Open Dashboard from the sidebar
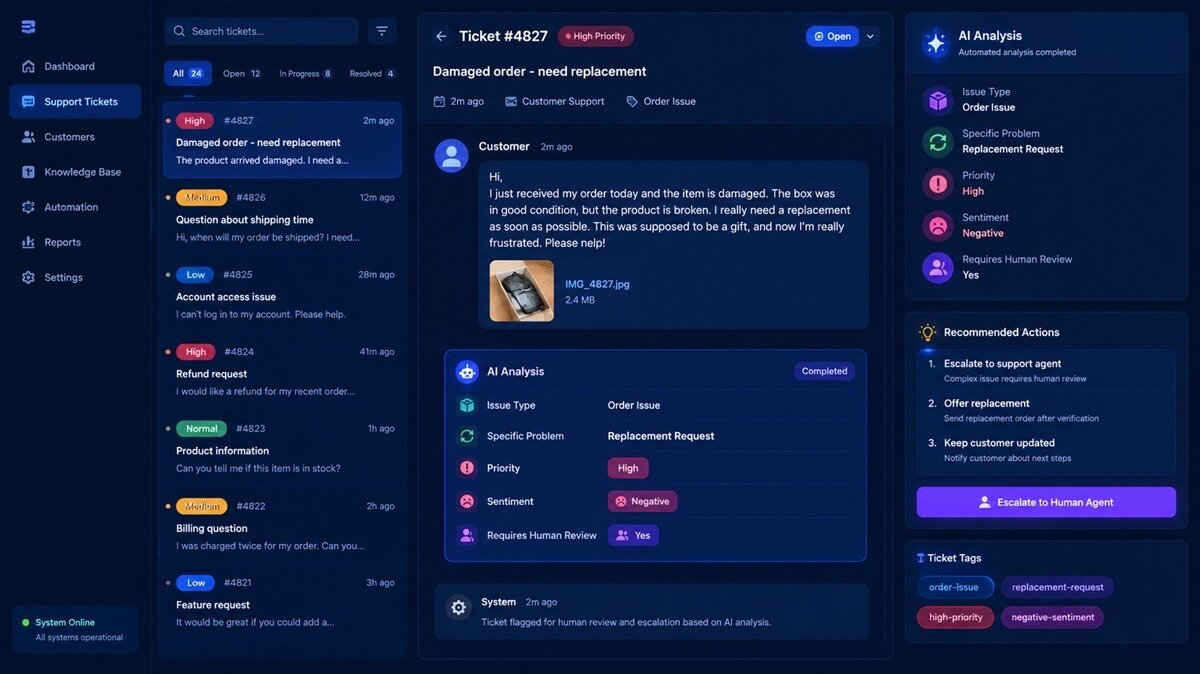The height and width of the screenshot is (674, 1200). coord(74,66)
